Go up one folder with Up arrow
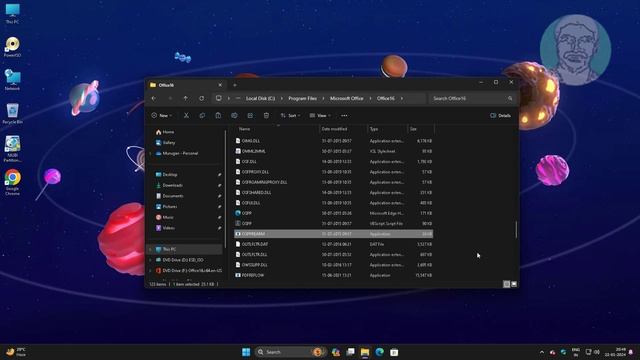Screen dimensions: 640x360 tap(186, 98)
